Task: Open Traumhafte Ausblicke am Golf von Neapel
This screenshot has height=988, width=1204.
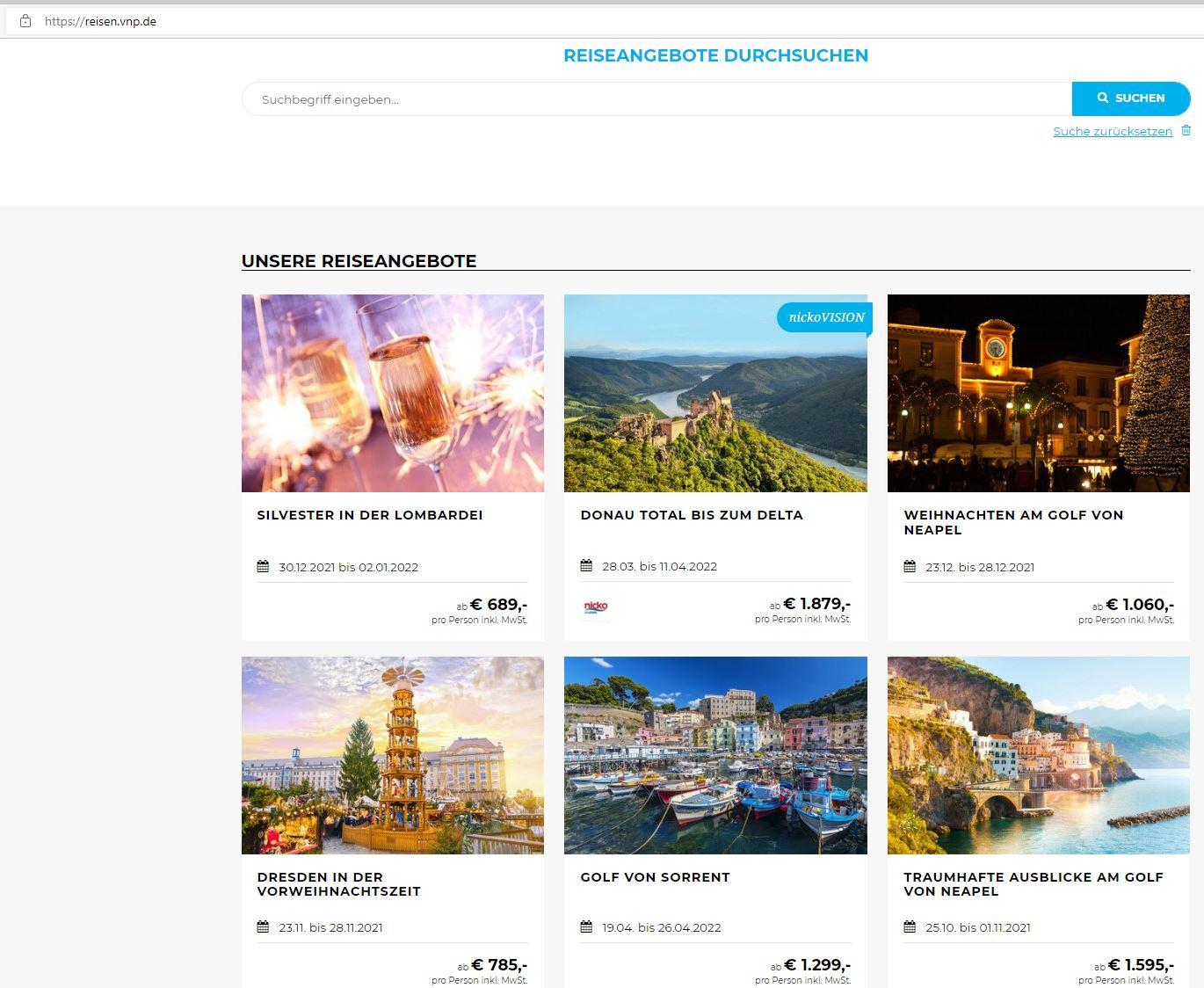Action: tap(1033, 884)
